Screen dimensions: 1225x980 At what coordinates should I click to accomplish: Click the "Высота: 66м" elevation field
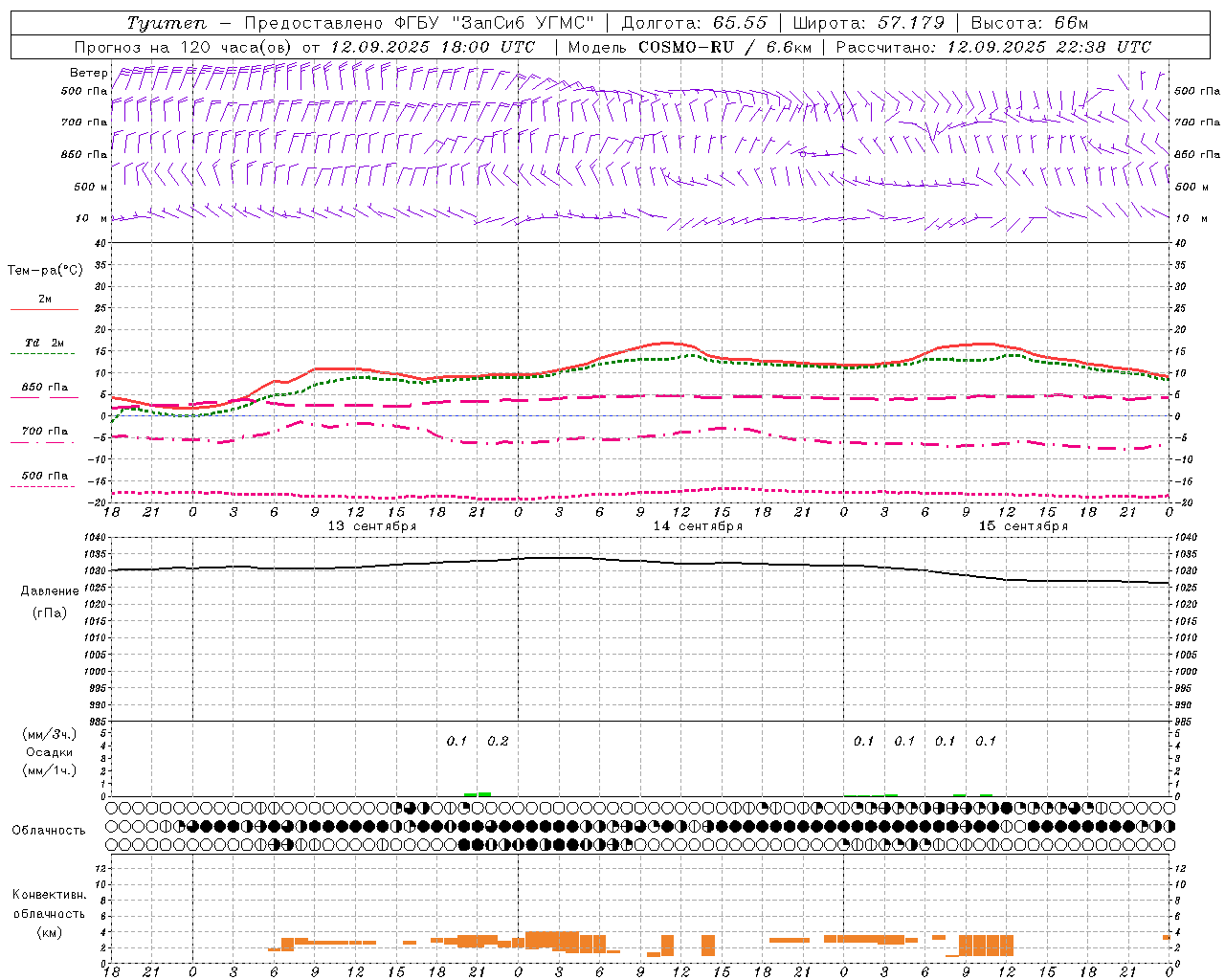(x=1030, y=23)
